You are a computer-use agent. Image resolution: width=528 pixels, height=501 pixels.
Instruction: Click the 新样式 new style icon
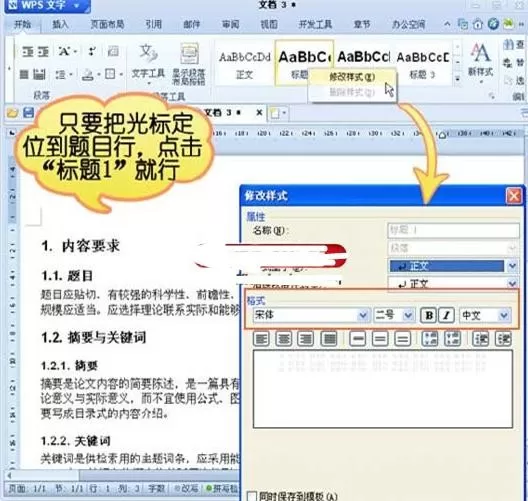pos(480,59)
